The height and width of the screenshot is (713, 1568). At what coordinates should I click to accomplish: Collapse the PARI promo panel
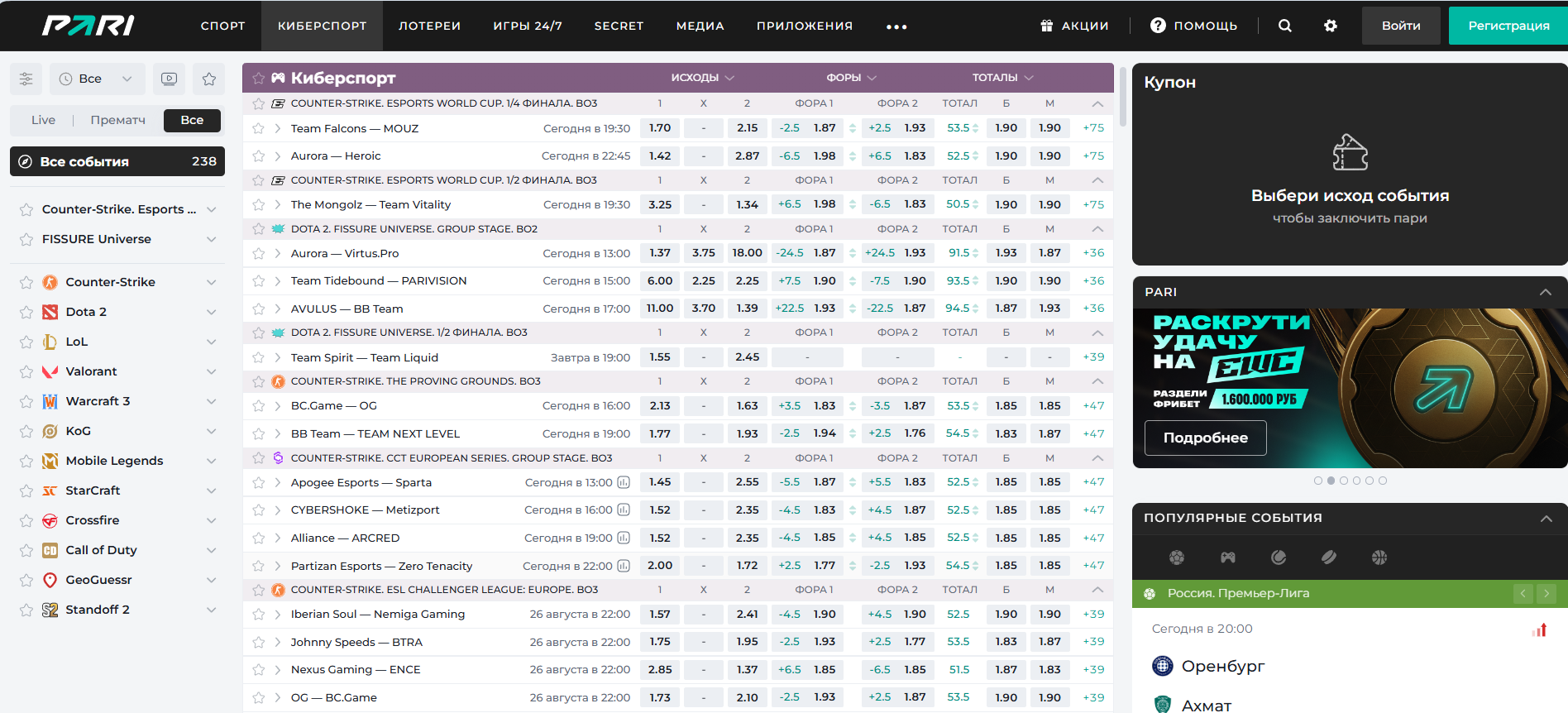click(1545, 292)
